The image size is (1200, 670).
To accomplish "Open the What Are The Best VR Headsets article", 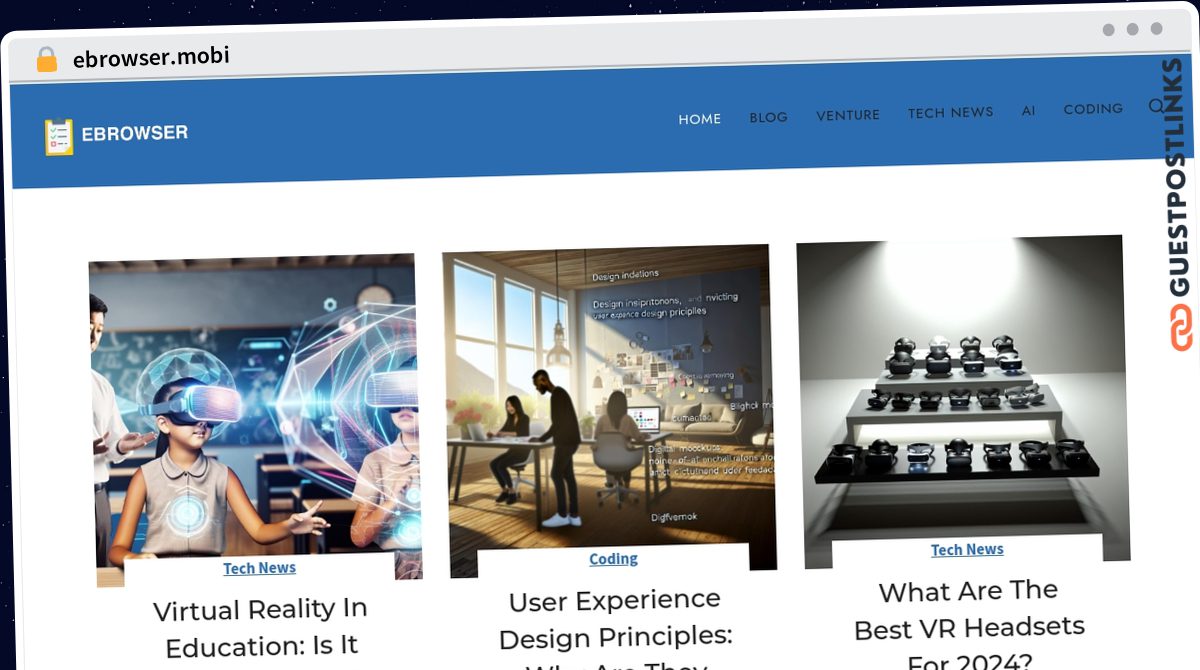I will [x=968, y=626].
